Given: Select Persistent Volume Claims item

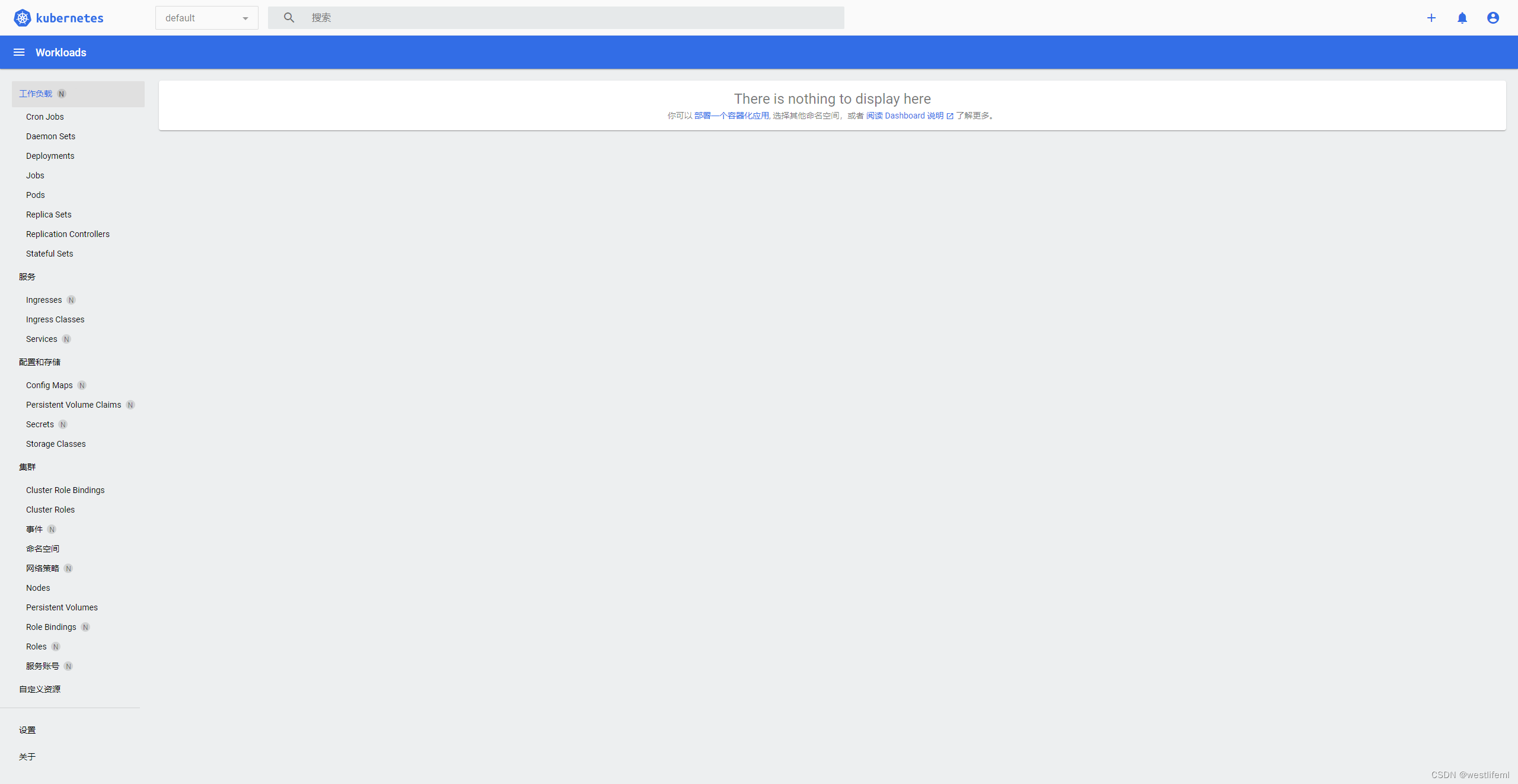Looking at the screenshot, I should tap(74, 405).
